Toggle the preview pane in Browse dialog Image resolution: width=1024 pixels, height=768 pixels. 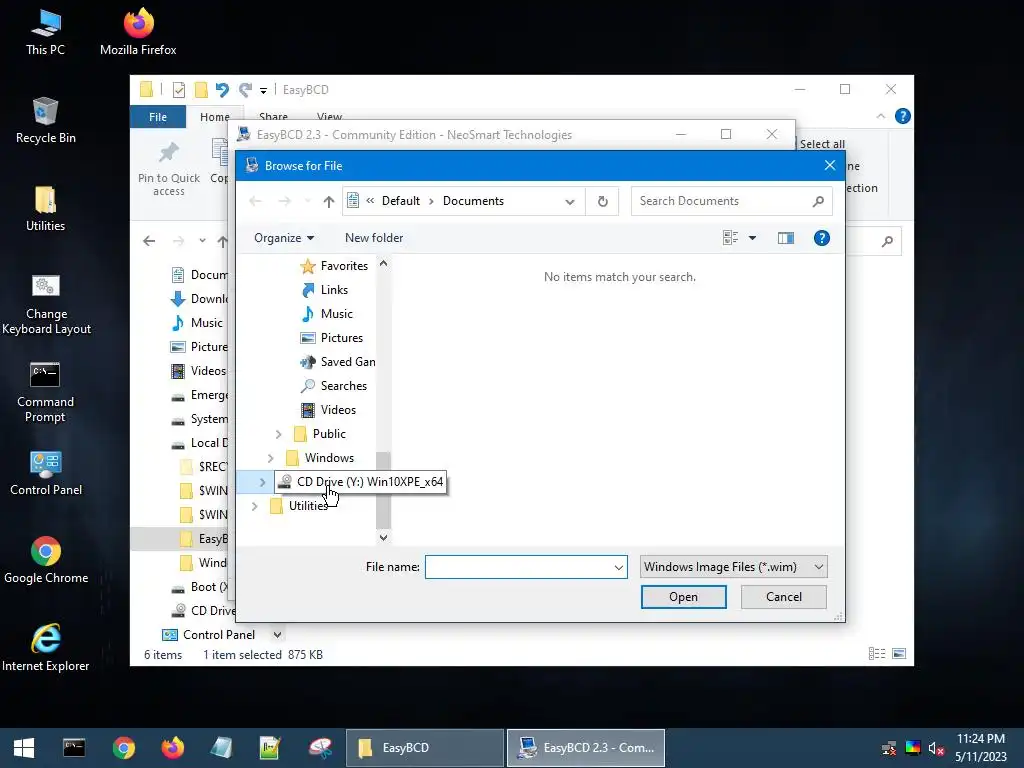tap(786, 238)
